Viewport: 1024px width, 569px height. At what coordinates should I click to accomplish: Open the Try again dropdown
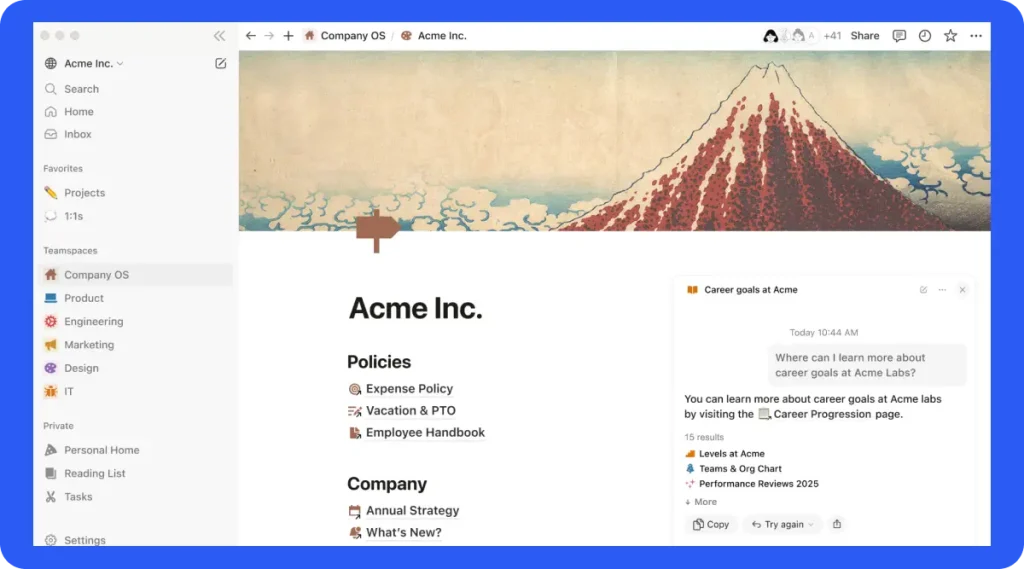782,525
